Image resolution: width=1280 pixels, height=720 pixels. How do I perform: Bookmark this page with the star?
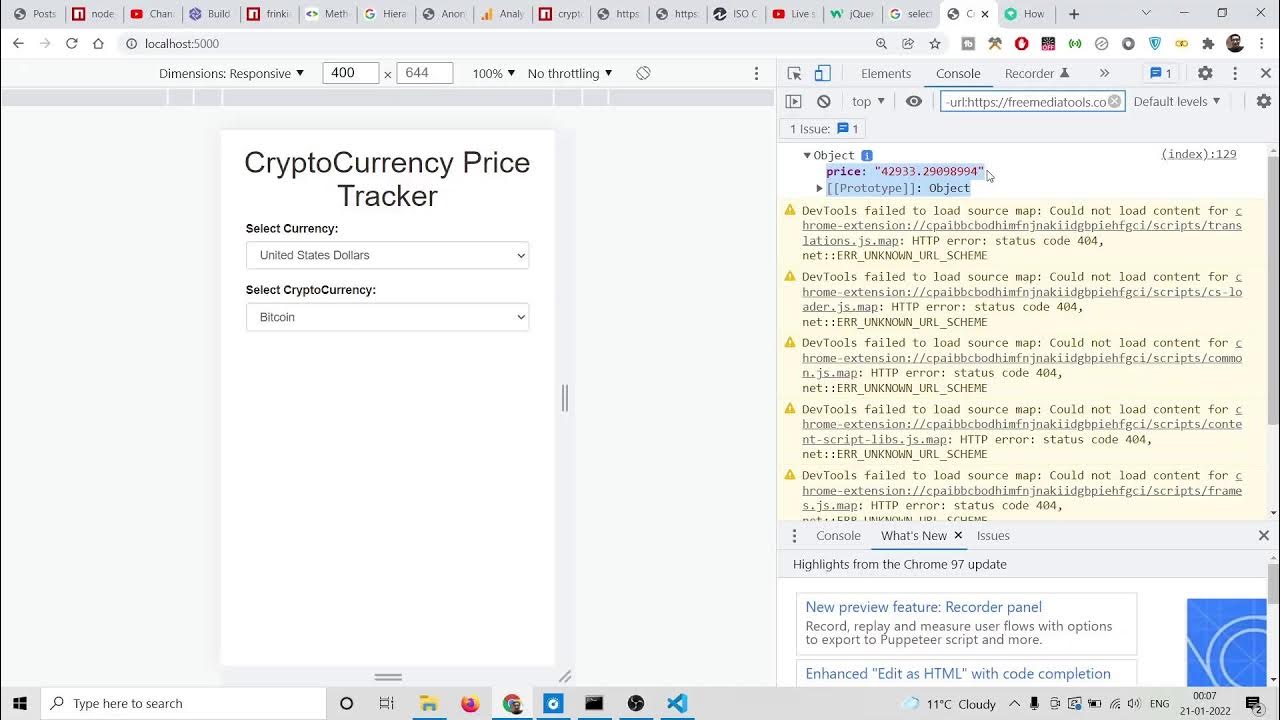pos(935,43)
